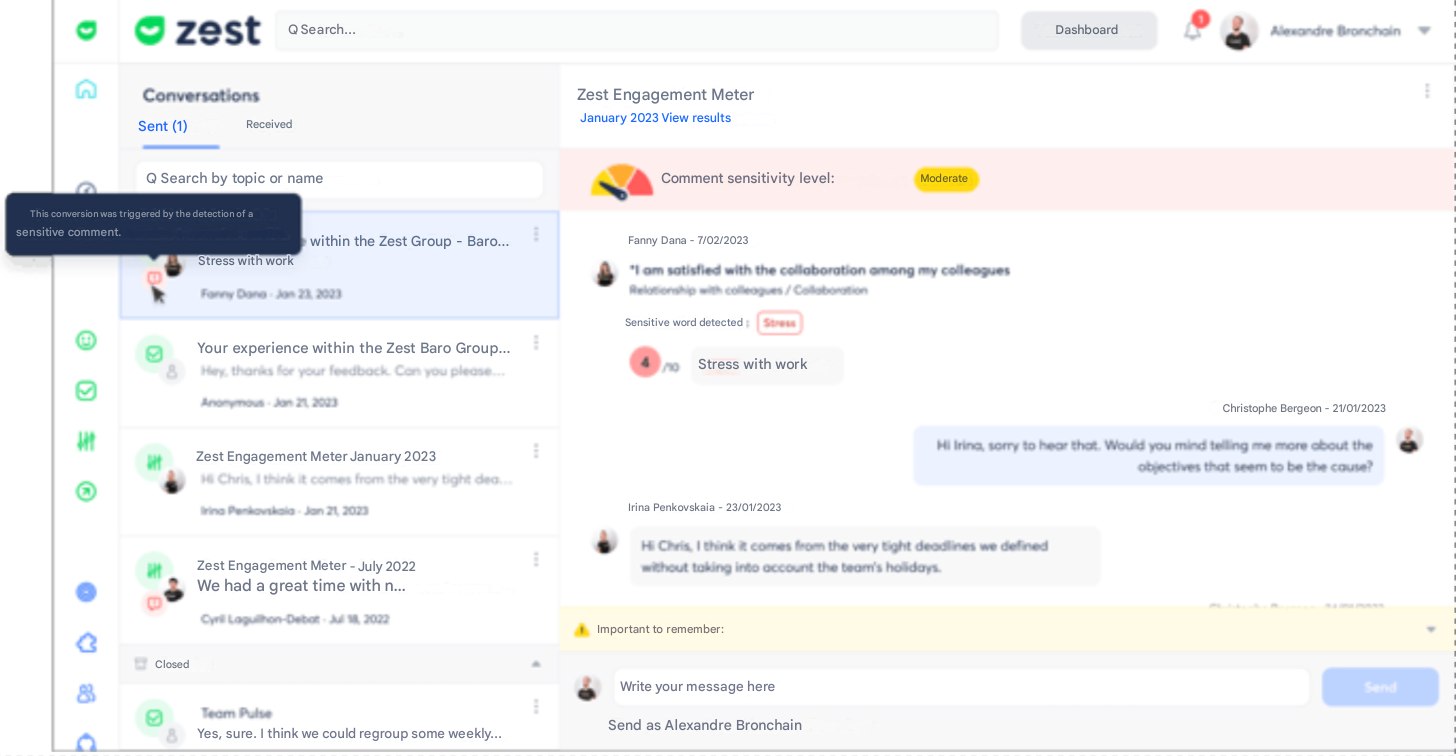This screenshot has width=1456, height=756.
Task: Click the notification bell icon
Action: pos(1192,31)
